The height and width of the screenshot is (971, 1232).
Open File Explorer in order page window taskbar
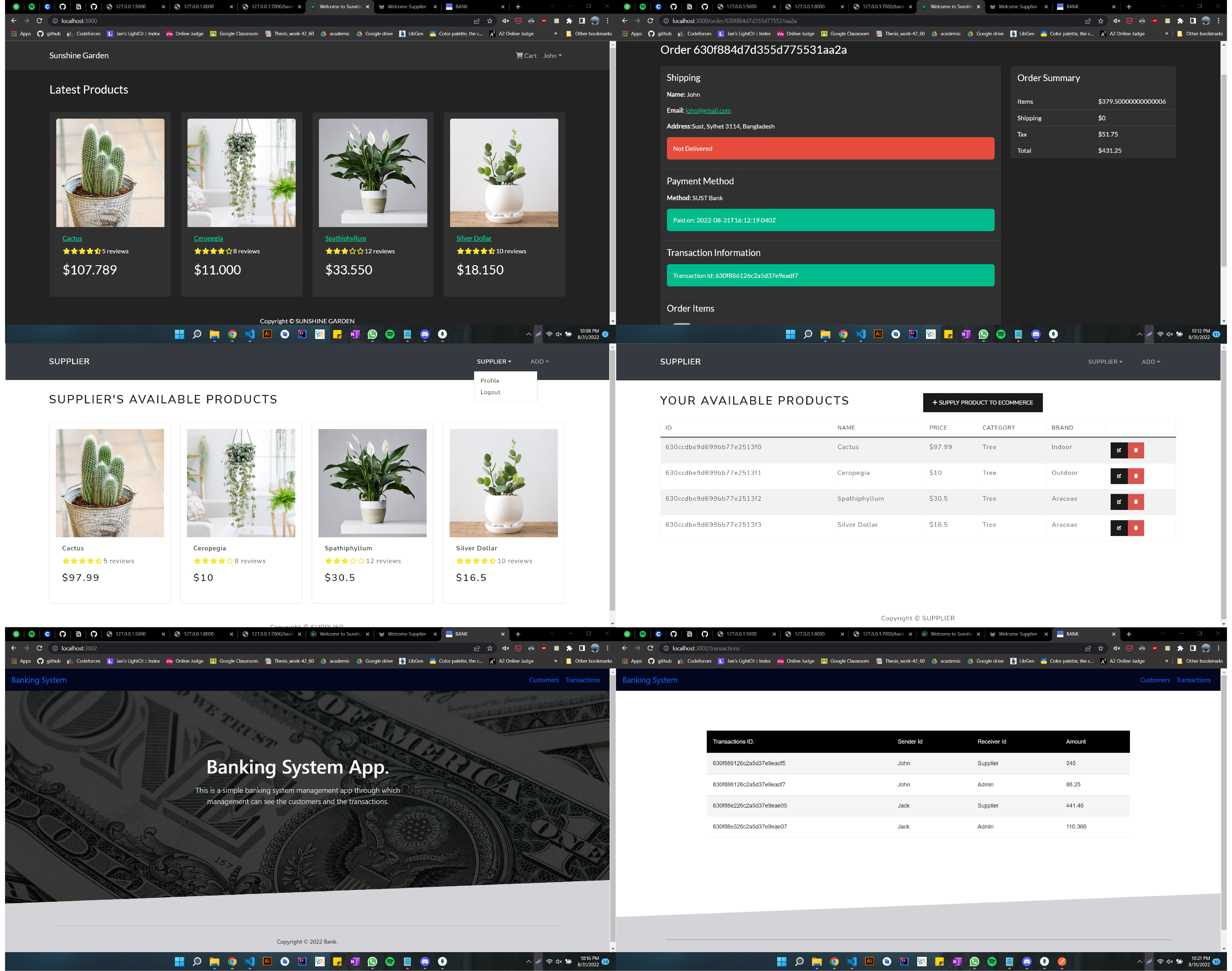coord(825,334)
